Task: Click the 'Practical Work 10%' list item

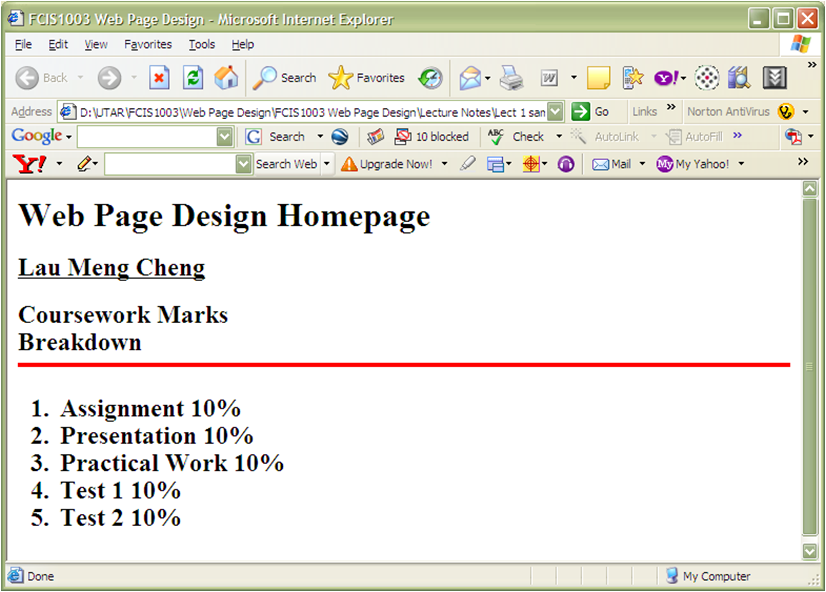Action: click(172, 463)
